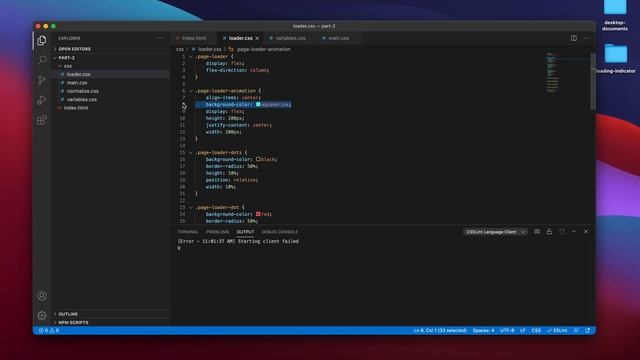Image resolution: width=640 pixels, height=360 pixels.
Task: Expand the NPM Scripts section
Action: click(73, 322)
